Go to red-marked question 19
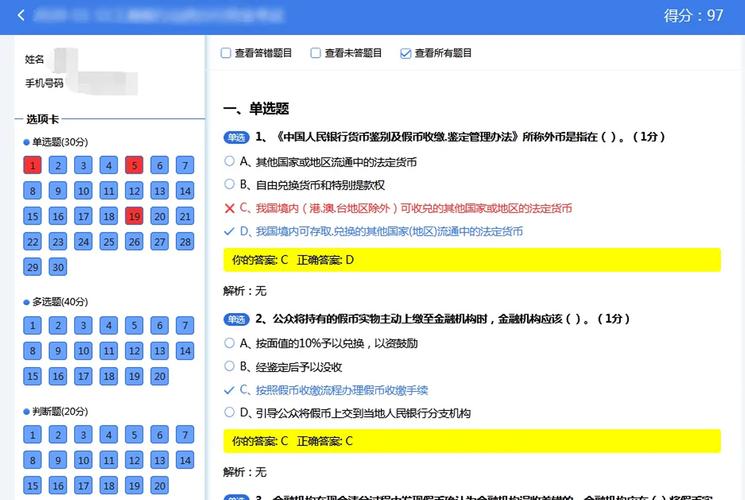 (134, 216)
